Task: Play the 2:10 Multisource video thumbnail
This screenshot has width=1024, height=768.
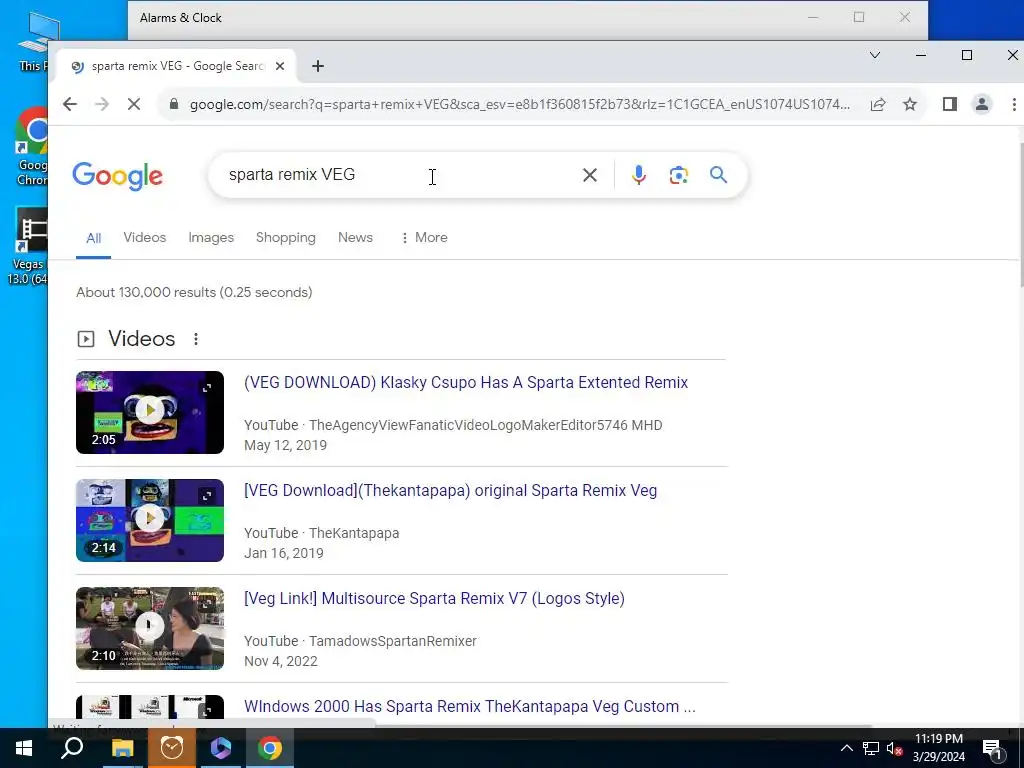Action: tap(150, 628)
